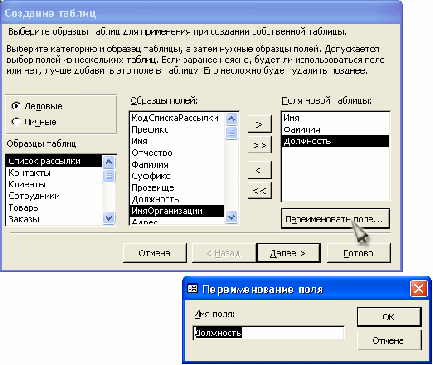Choose Клиенты in sample tables
The image size is (433, 365).
point(54,184)
